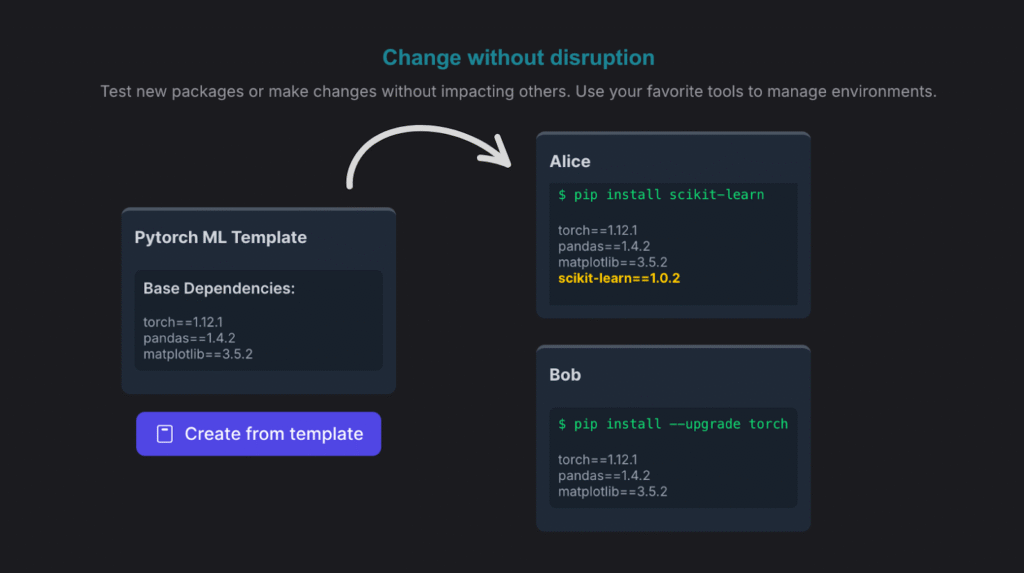
Task: Click the 'pip install scikit-learn' command
Action: (661, 195)
